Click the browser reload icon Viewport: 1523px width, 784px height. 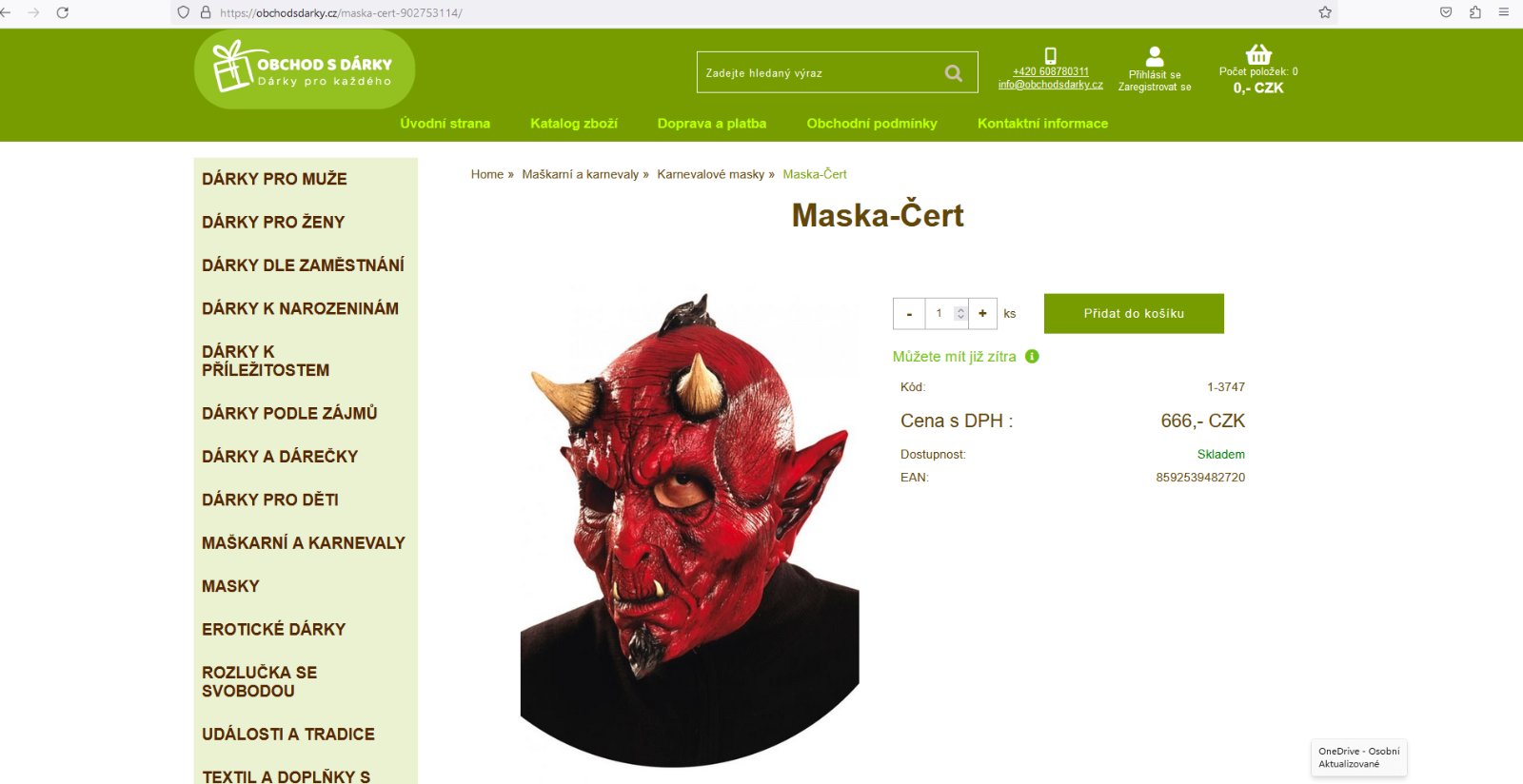[63, 12]
